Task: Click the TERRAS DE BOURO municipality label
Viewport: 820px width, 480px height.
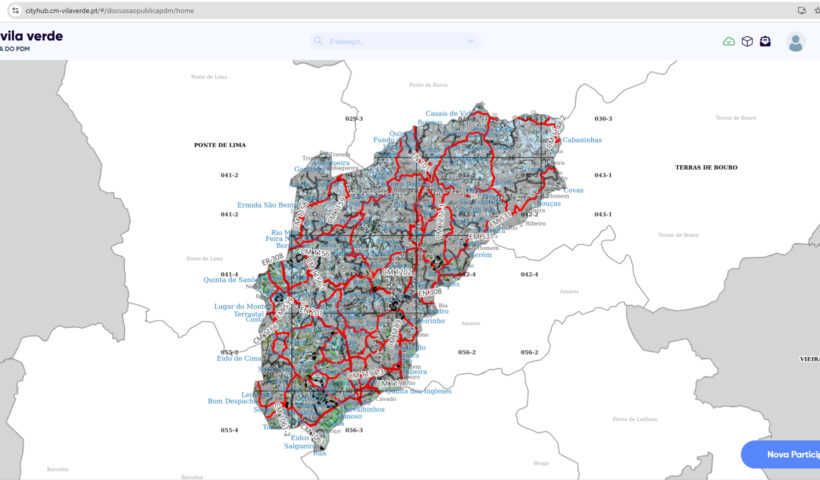Action: pyautogui.click(x=706, y=167)
